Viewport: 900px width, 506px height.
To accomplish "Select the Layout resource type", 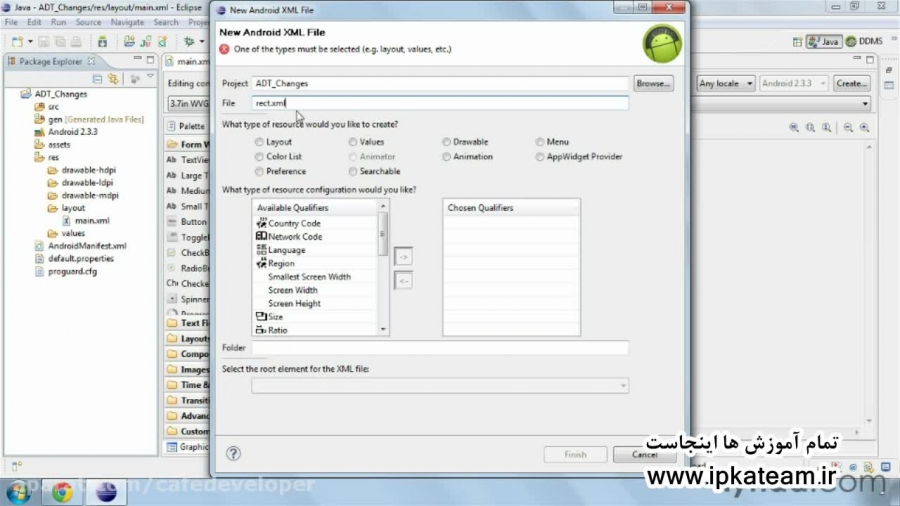I will click(260, 142).
